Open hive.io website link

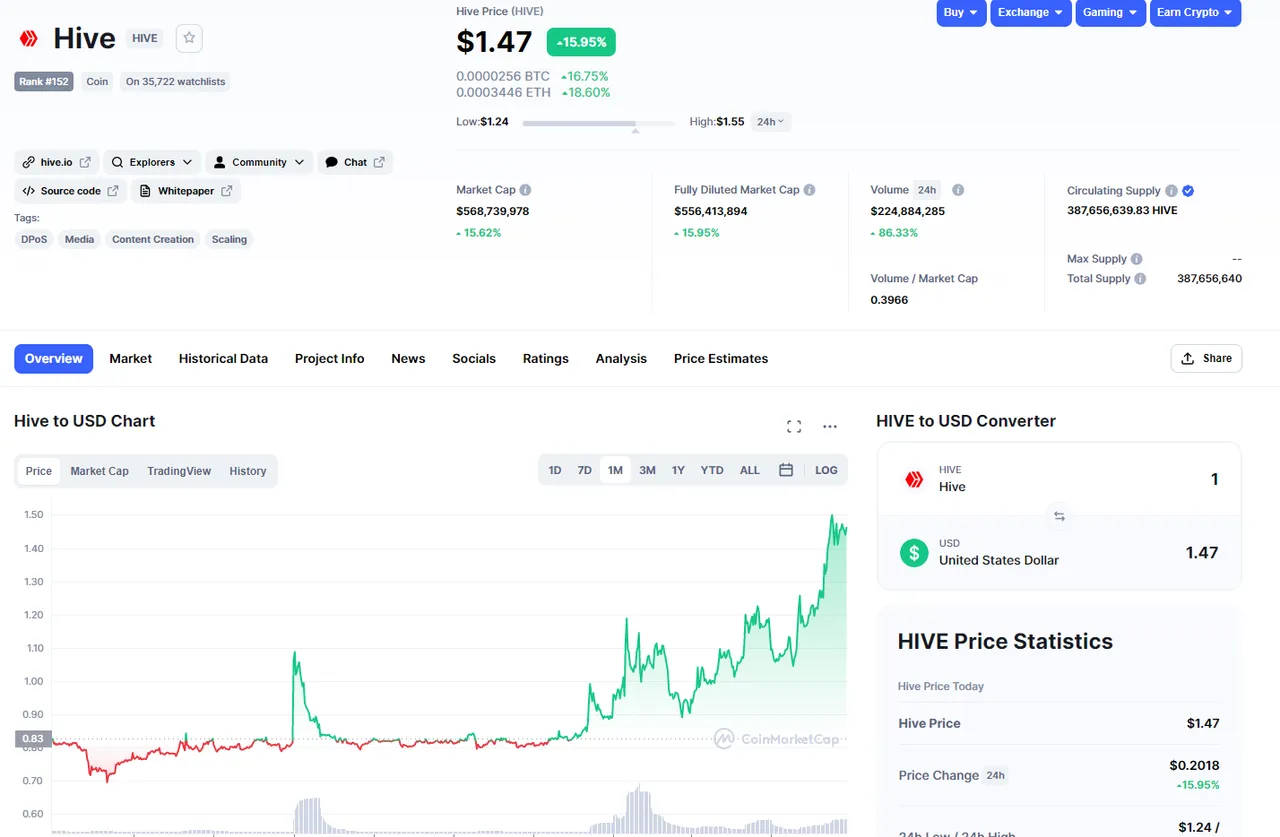pyautogui.click(x=57, y=162)
